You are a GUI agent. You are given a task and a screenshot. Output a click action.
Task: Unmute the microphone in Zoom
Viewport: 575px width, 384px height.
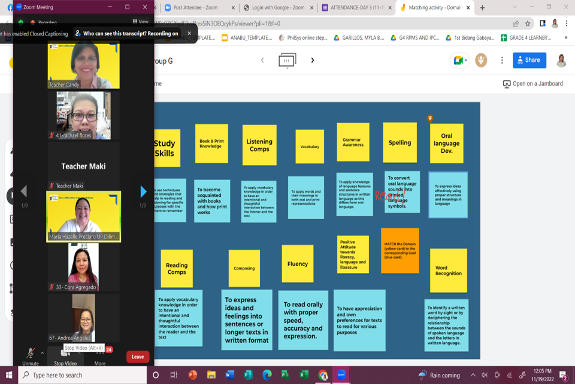tap(30, 356)
